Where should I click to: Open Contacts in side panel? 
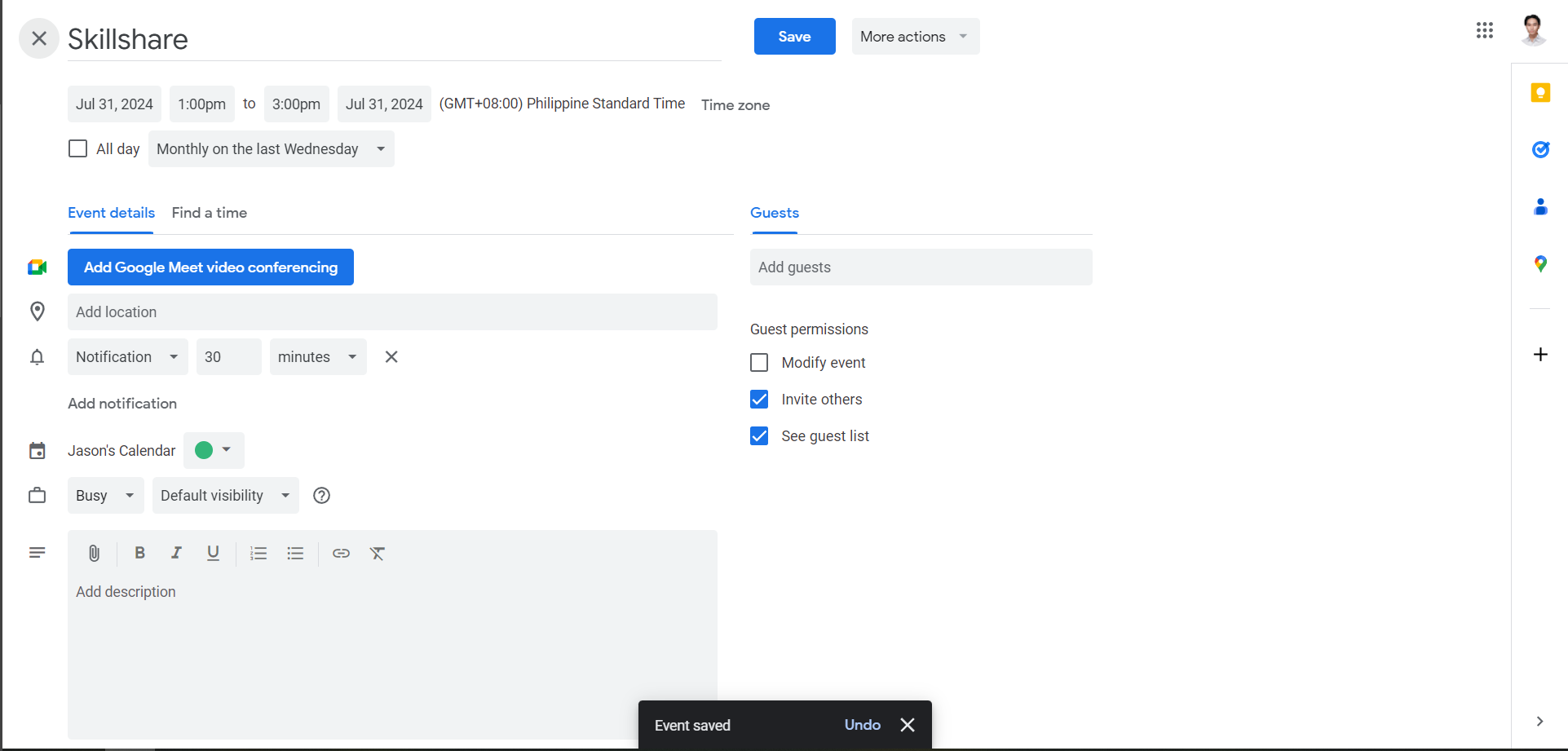[1540, 206]
